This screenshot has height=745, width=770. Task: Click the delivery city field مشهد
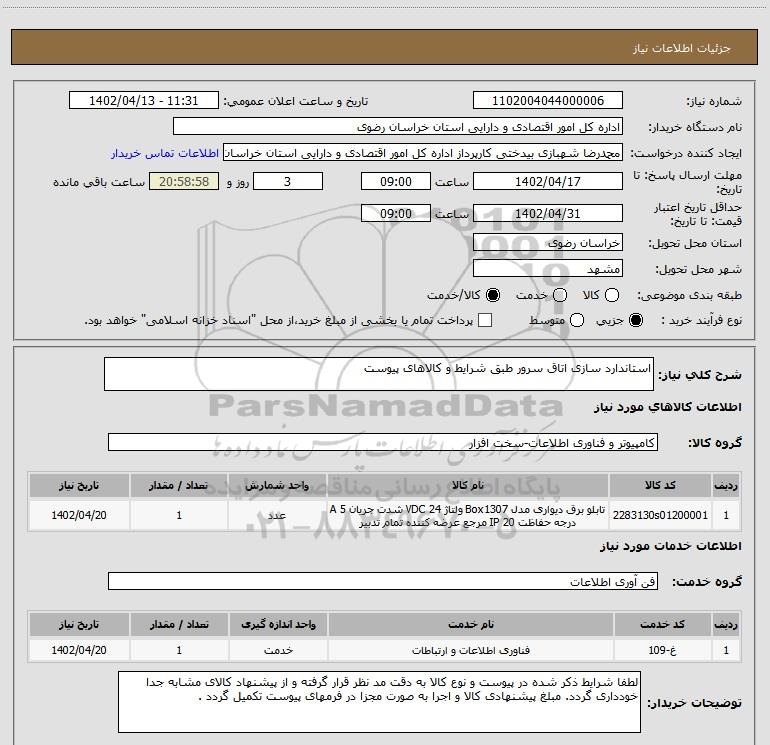[548, 269]
